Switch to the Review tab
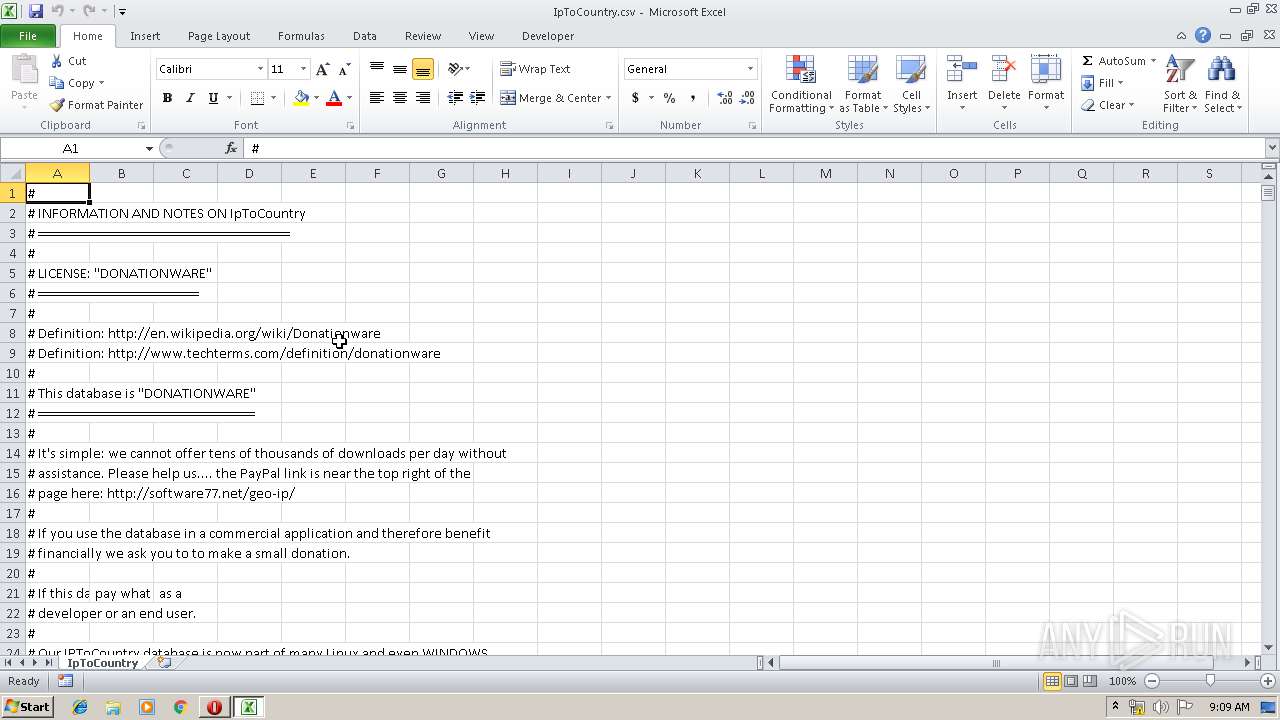The height and width of the screenshot is (720, 1280). (x=423, y=36)
